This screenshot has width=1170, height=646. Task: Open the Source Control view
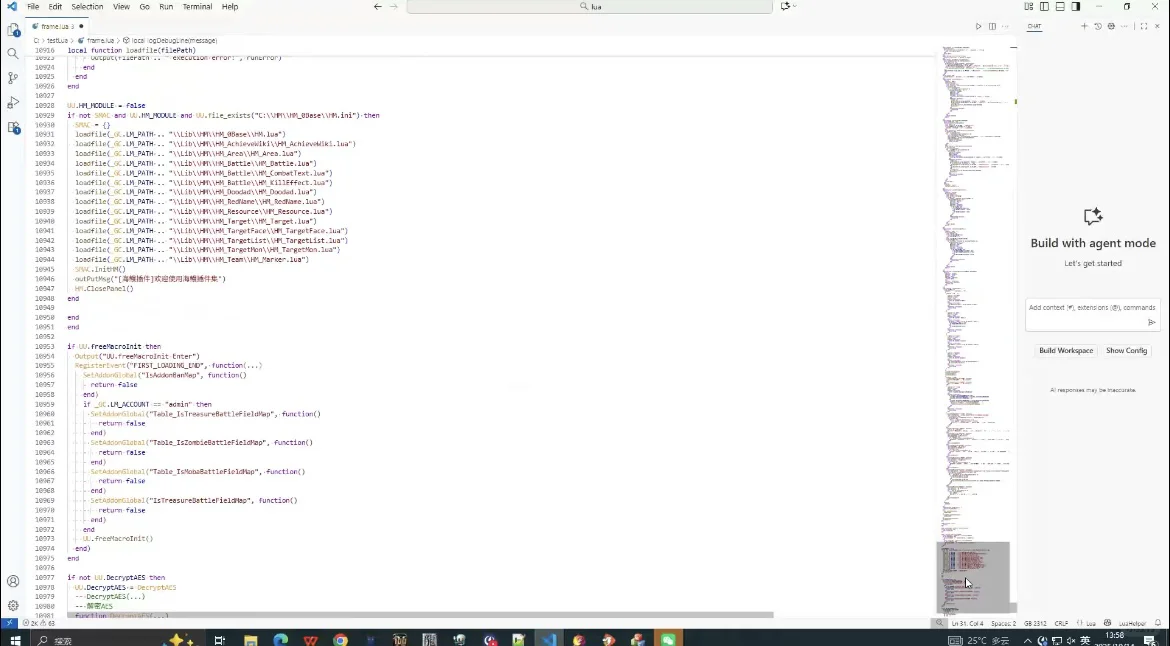point(13,78)
